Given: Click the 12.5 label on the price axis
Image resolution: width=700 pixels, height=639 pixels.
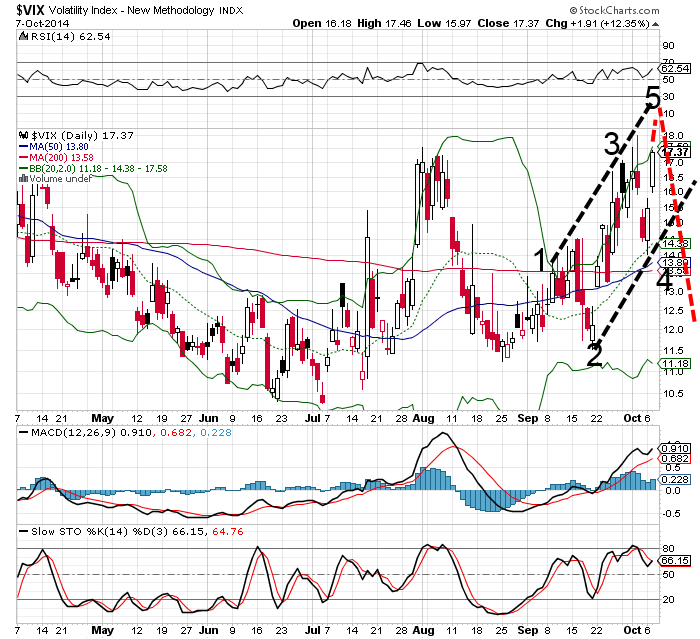Looking at the screenshot, I should 673,311.
